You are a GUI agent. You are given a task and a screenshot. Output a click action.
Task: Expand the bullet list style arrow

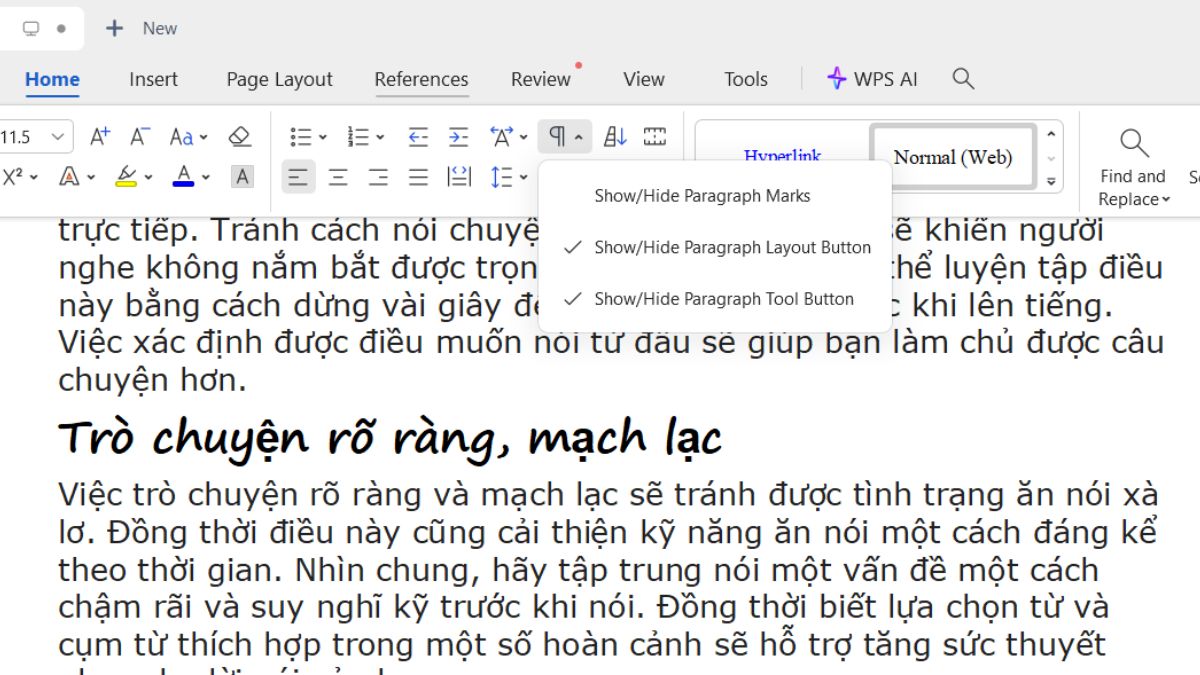pos(323,137)
